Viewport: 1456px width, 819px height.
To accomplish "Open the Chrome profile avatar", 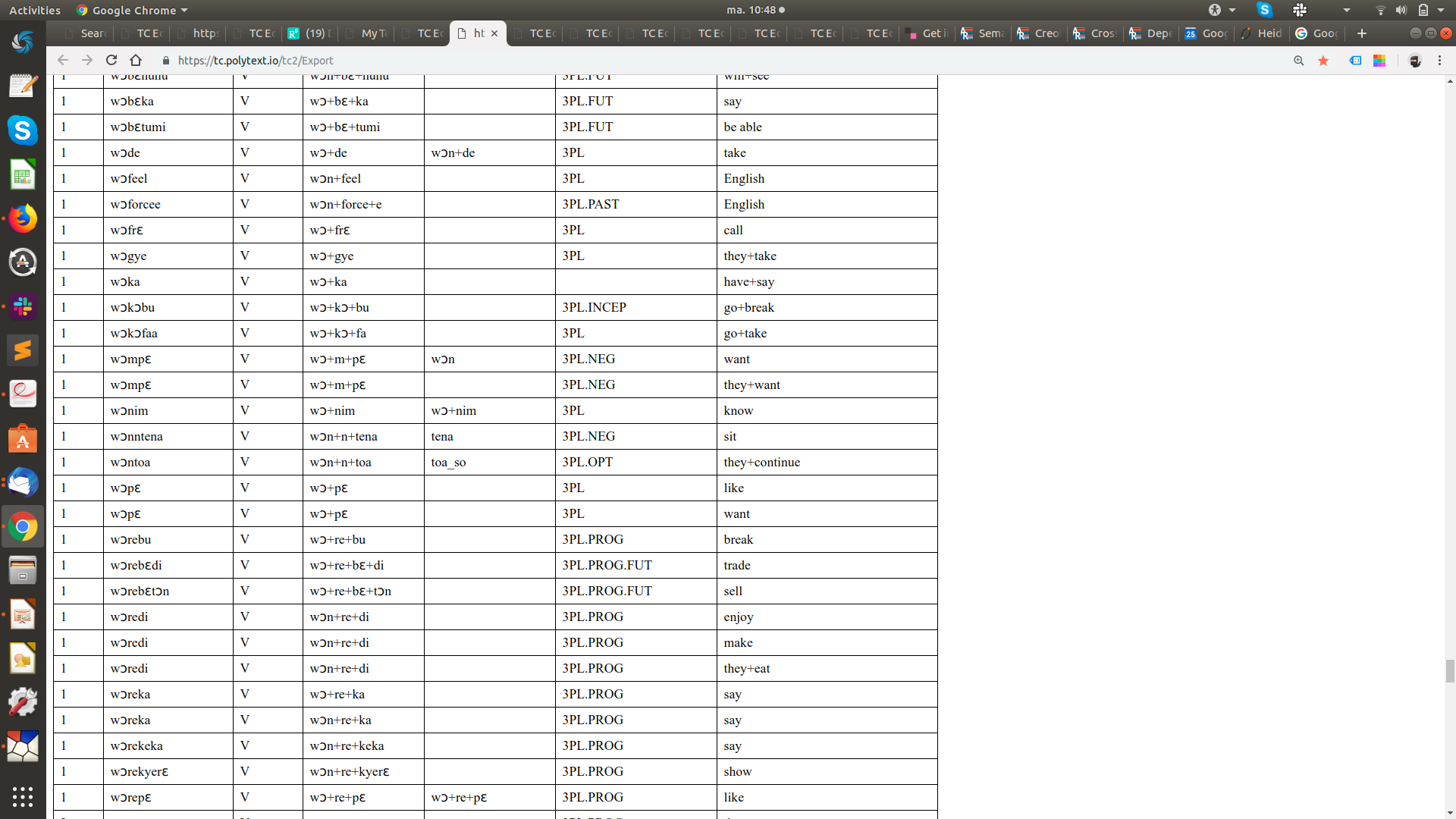I will (x=1414, y=61).
